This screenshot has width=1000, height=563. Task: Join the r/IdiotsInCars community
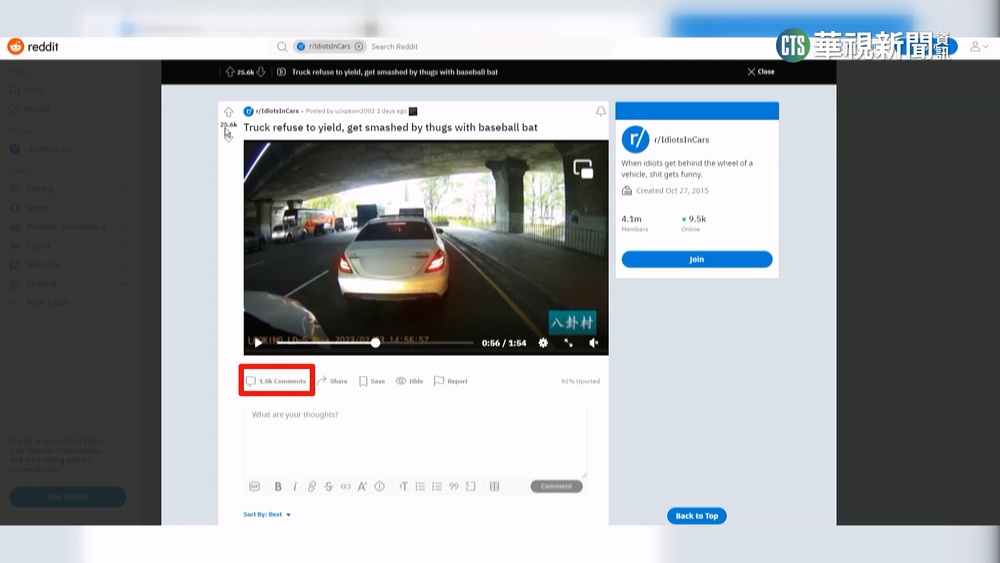tap(696, 259)
